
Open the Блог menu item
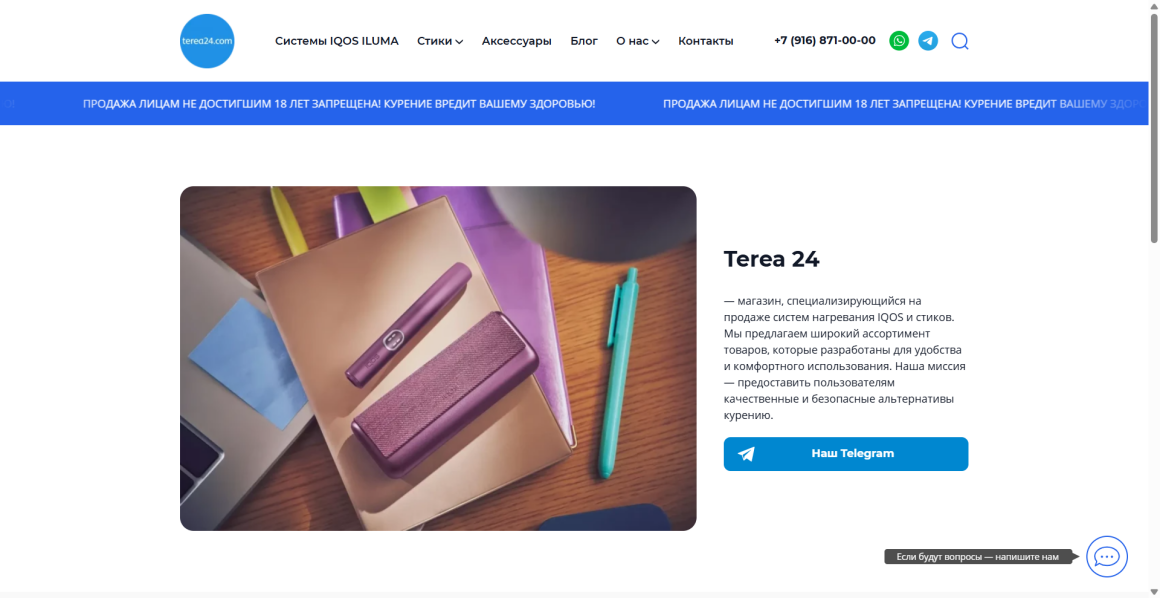point(584,41)
